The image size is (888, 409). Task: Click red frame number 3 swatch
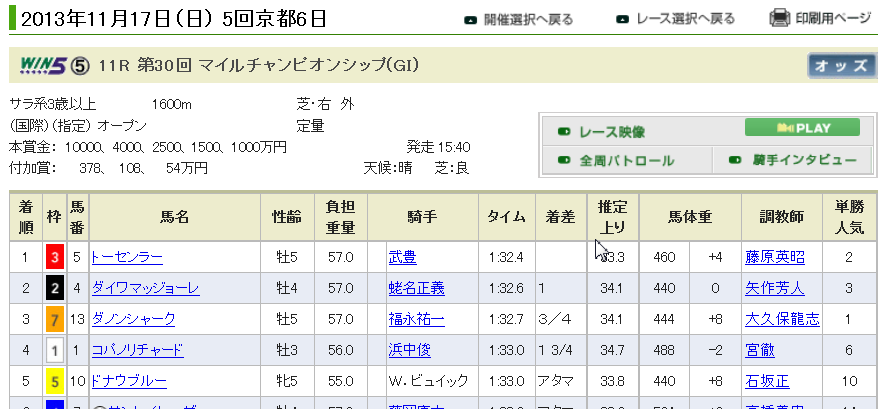(55, 258)
